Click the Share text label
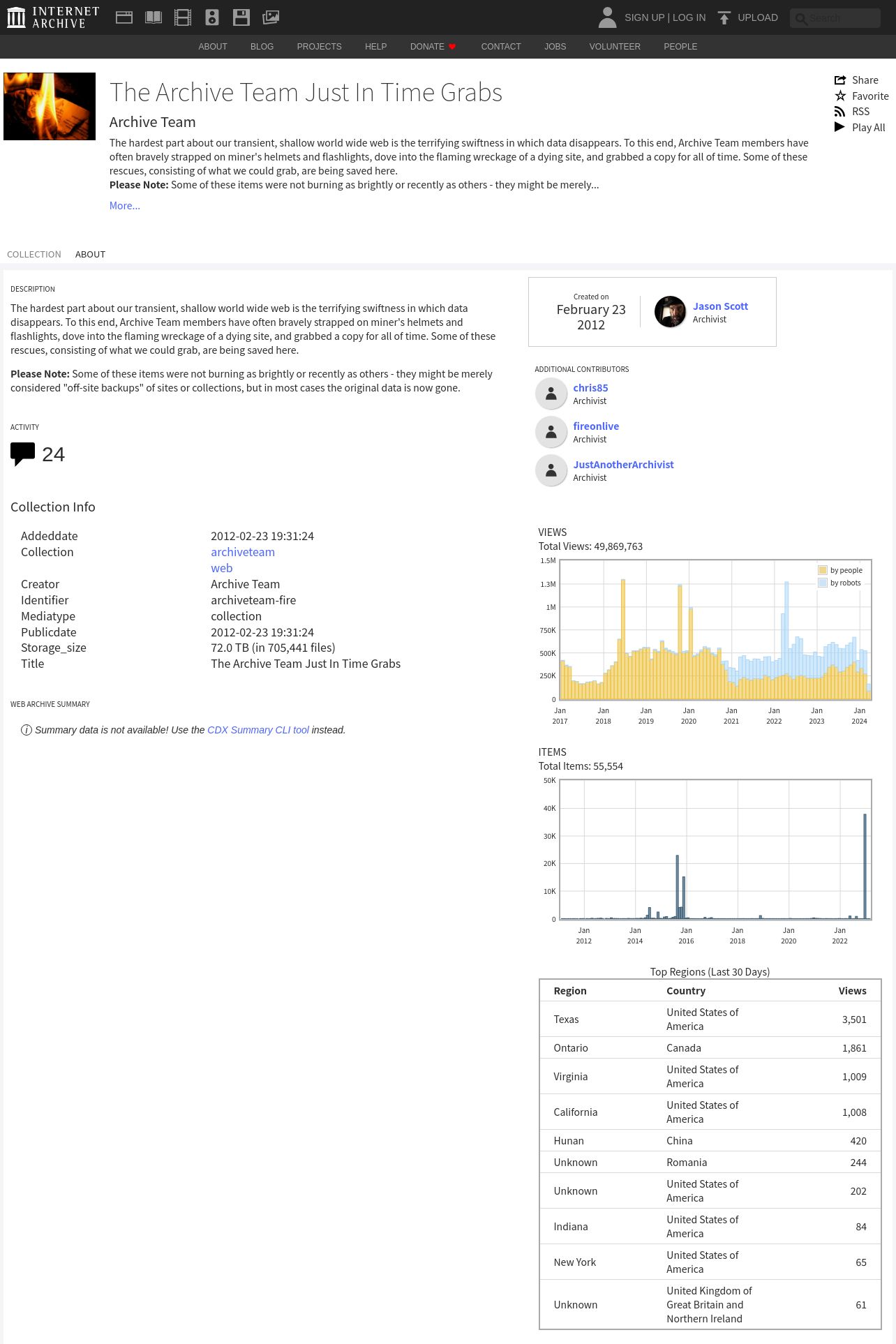 (x=865, y=80)
